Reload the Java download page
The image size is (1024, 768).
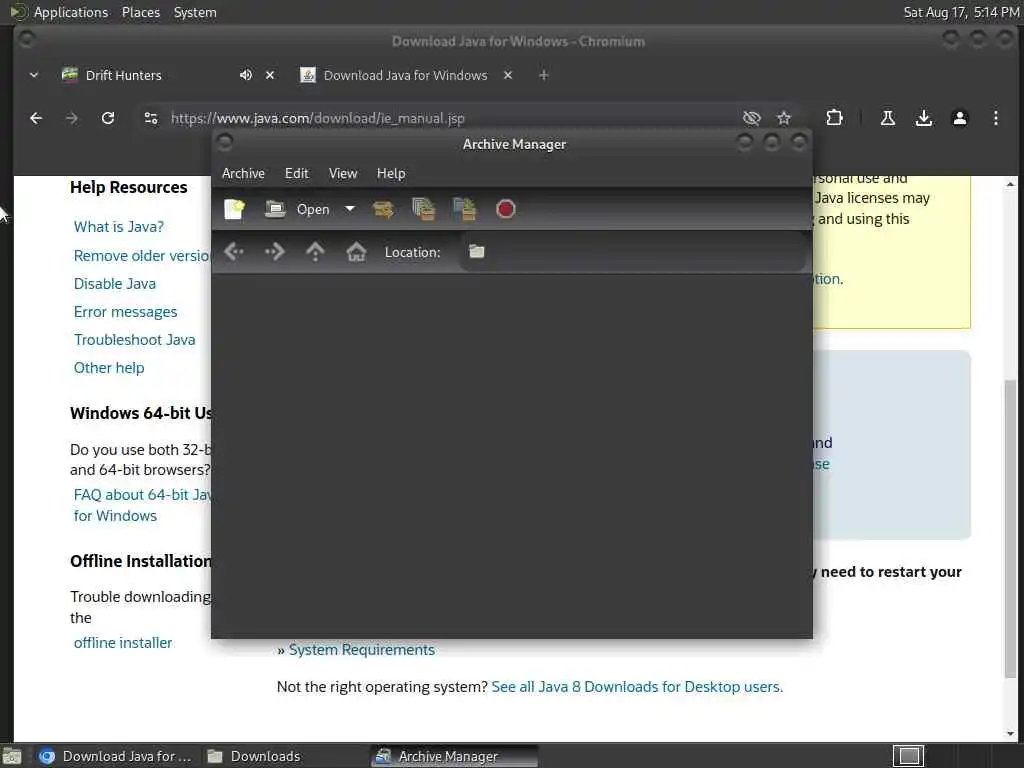(108, 118)
